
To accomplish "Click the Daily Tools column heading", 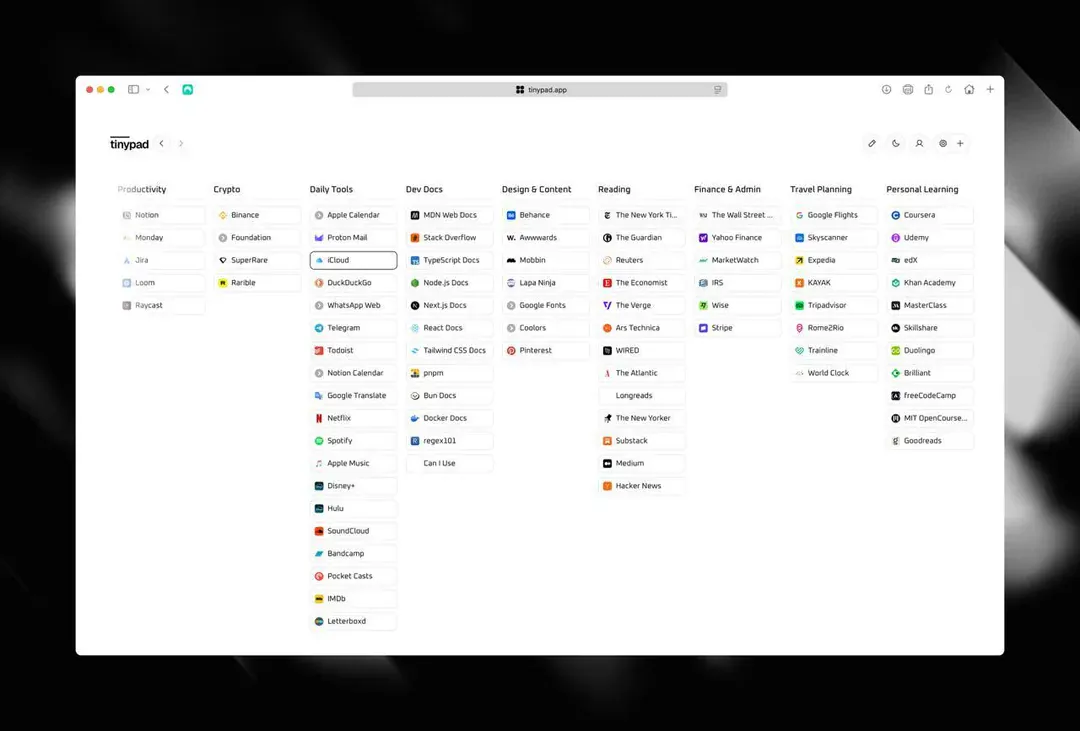I will pos(331,189).
